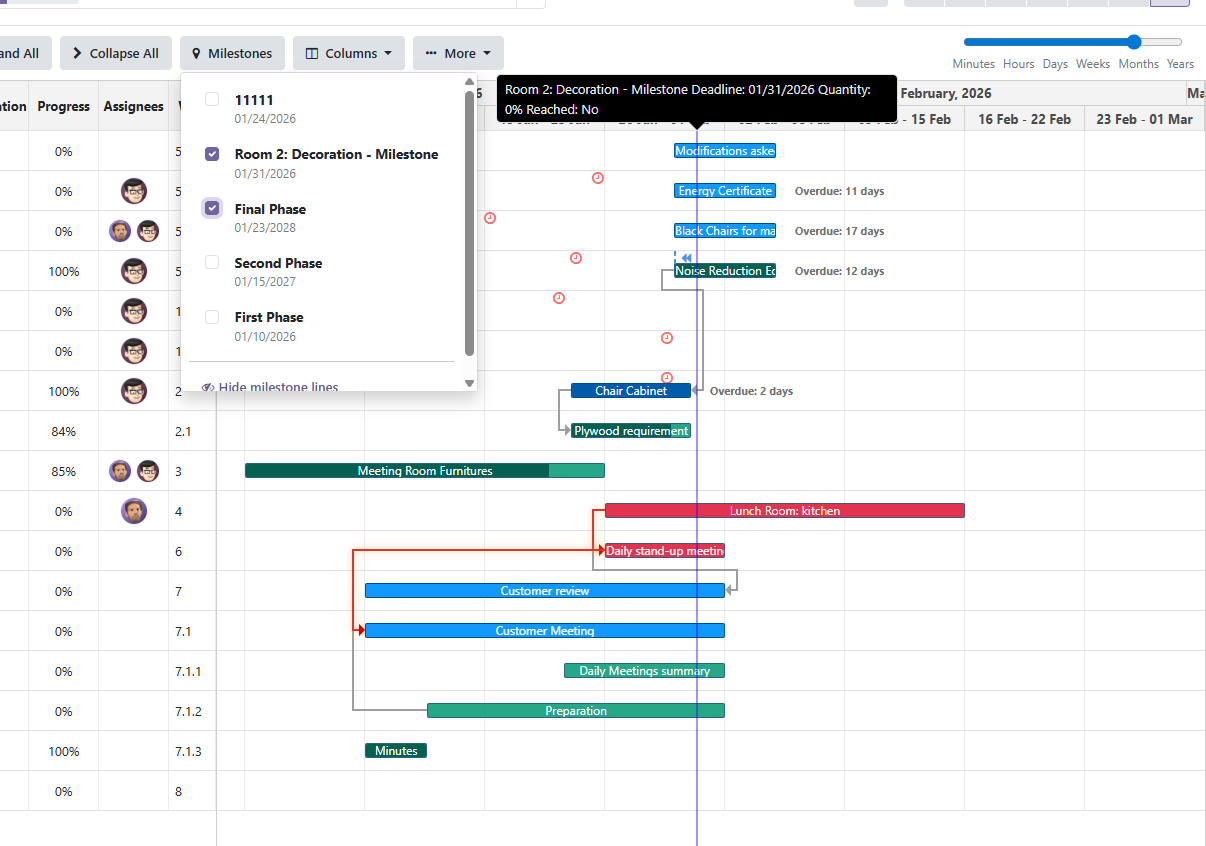Click Hide milestone lines link
This screenshot has width=1206, height=846.
(x=278, y=388)
